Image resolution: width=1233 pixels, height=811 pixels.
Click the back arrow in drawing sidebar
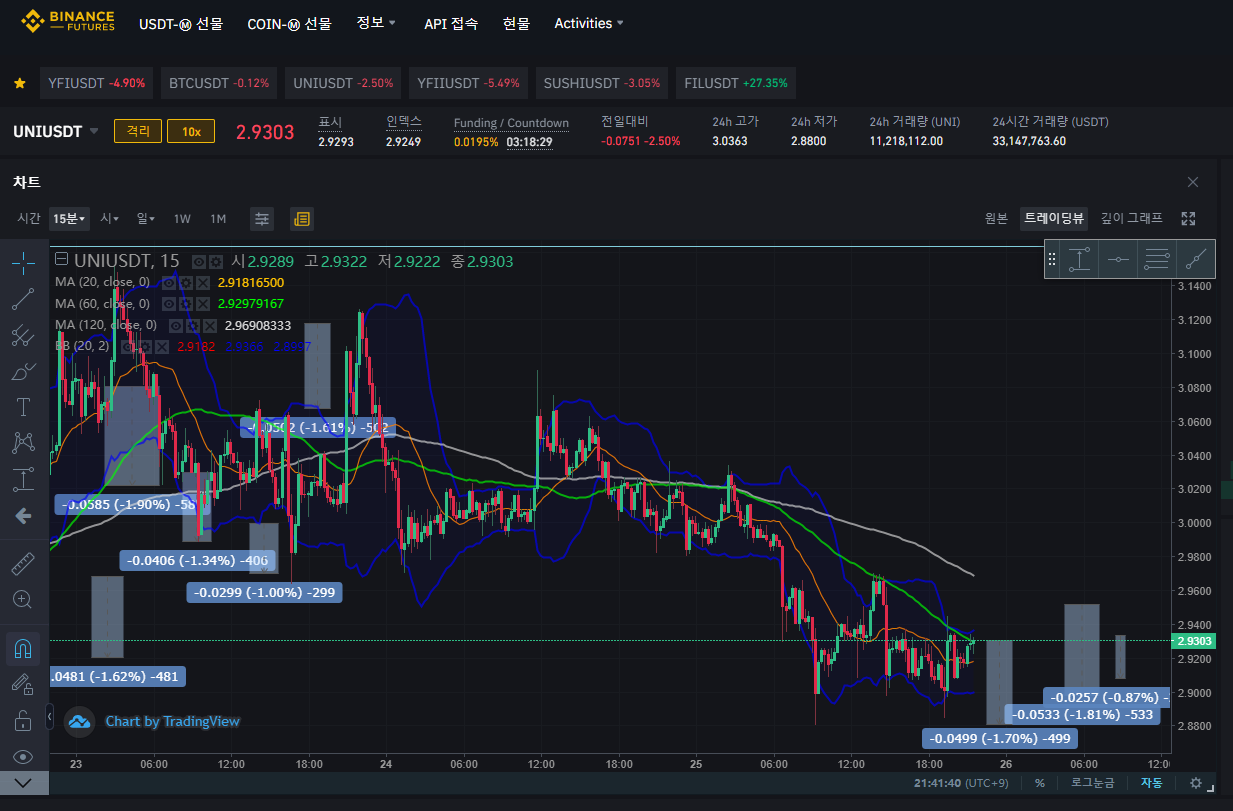click(x=23, y=516)
